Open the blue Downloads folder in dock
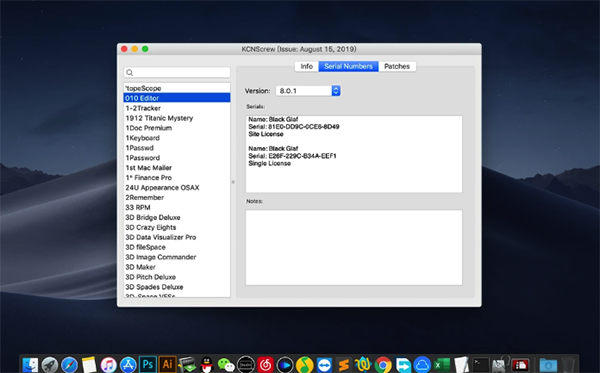This screenshot has height=373, width=600. [548, 365]
